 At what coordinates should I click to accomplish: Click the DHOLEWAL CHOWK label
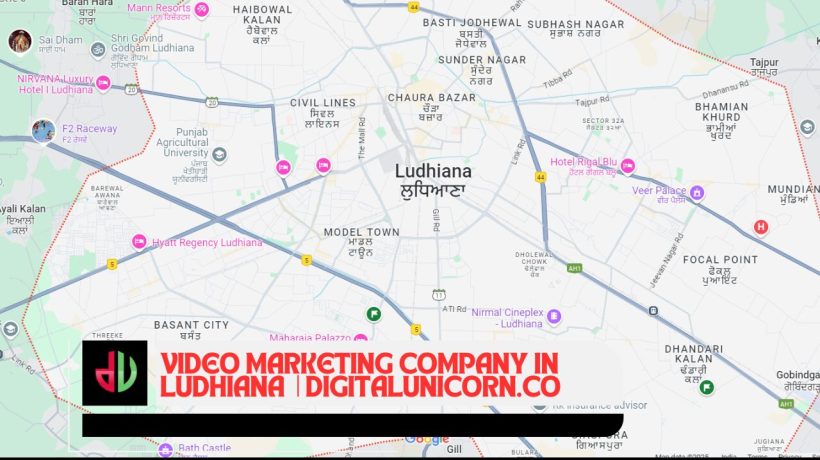click(534, 258)
